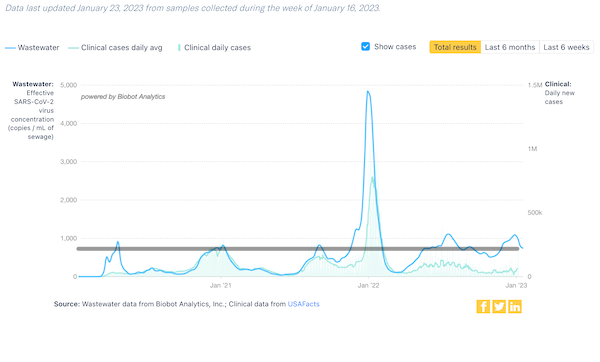This screenshot has width=600, height=362.
Task: Click the 5,000 wastewater axis label
Action: (68, 85)
